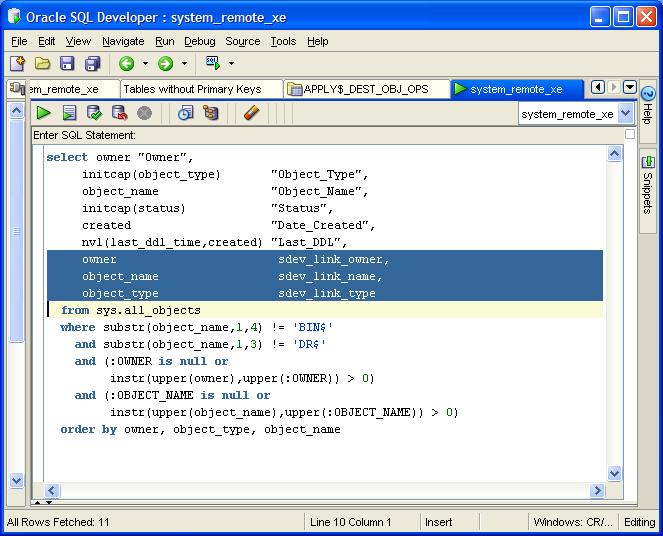Click the Open folder icon
This screenshot has height=536, width=663.
pyautogui.click(x=42, y=64)
